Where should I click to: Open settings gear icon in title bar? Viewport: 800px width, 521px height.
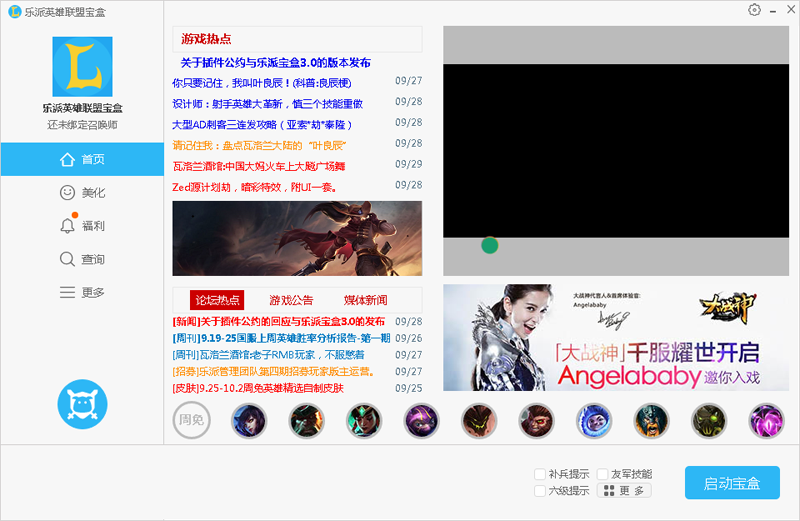[754, 10]
